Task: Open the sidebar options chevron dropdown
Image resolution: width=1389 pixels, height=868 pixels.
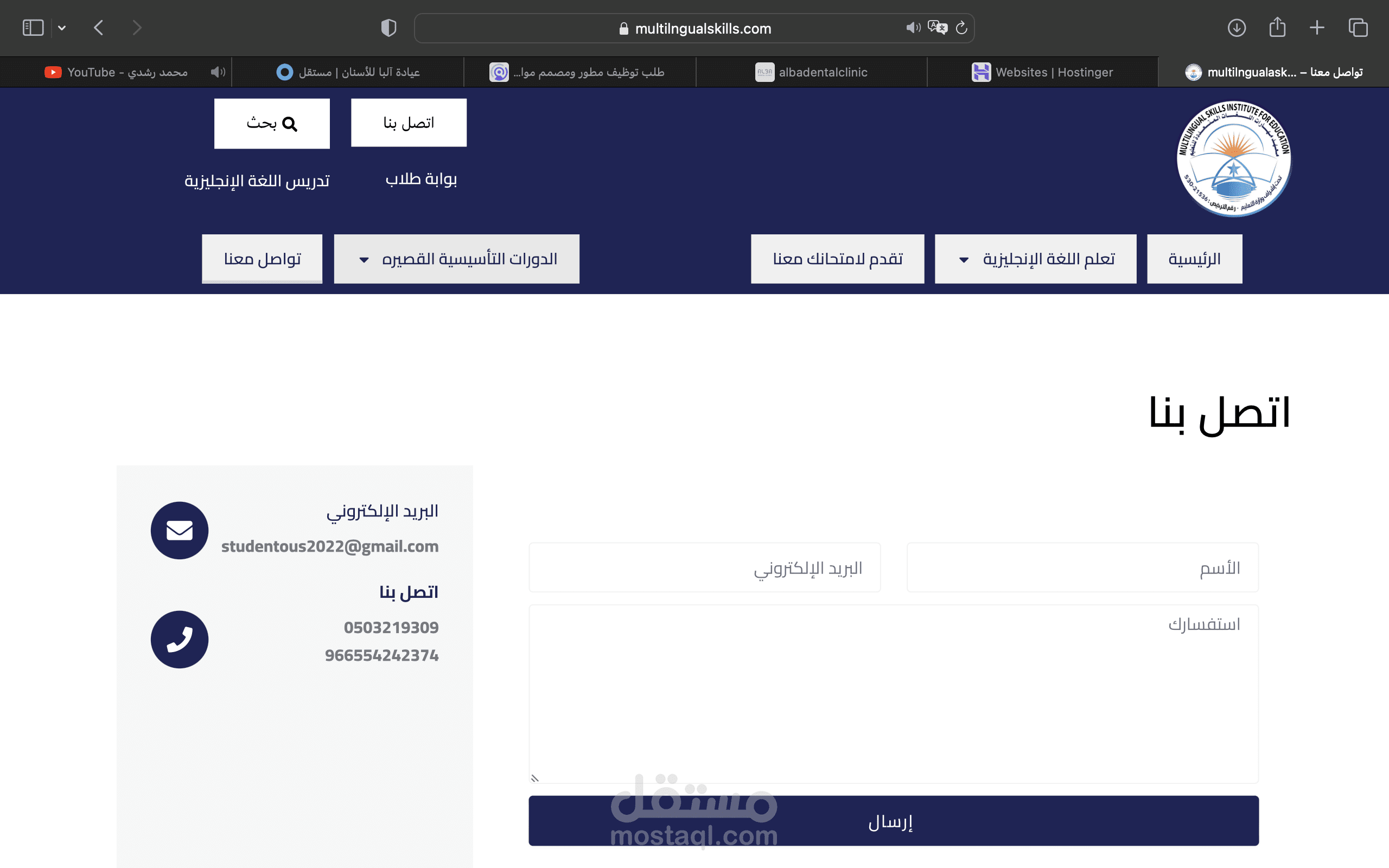Action: click(62, 28)
